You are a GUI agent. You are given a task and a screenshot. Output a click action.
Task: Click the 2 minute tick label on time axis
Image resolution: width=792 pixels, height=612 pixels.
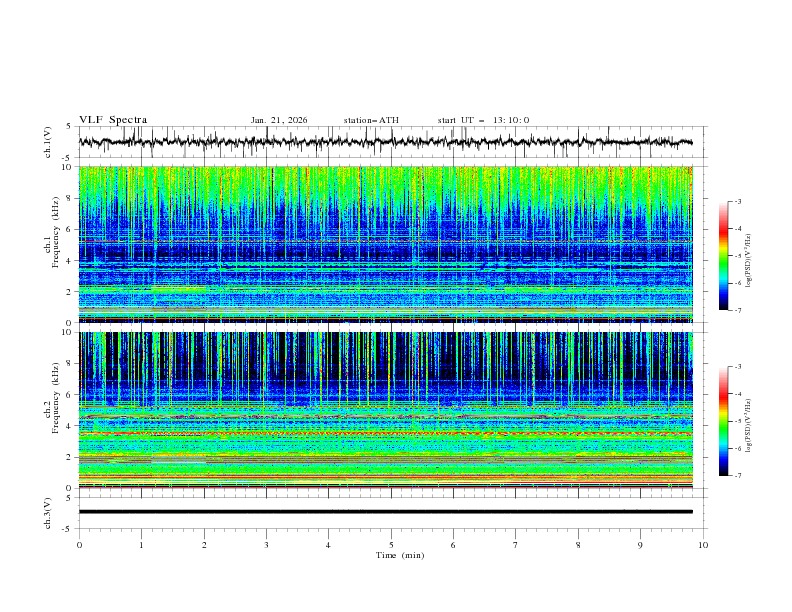pos(204,545)
